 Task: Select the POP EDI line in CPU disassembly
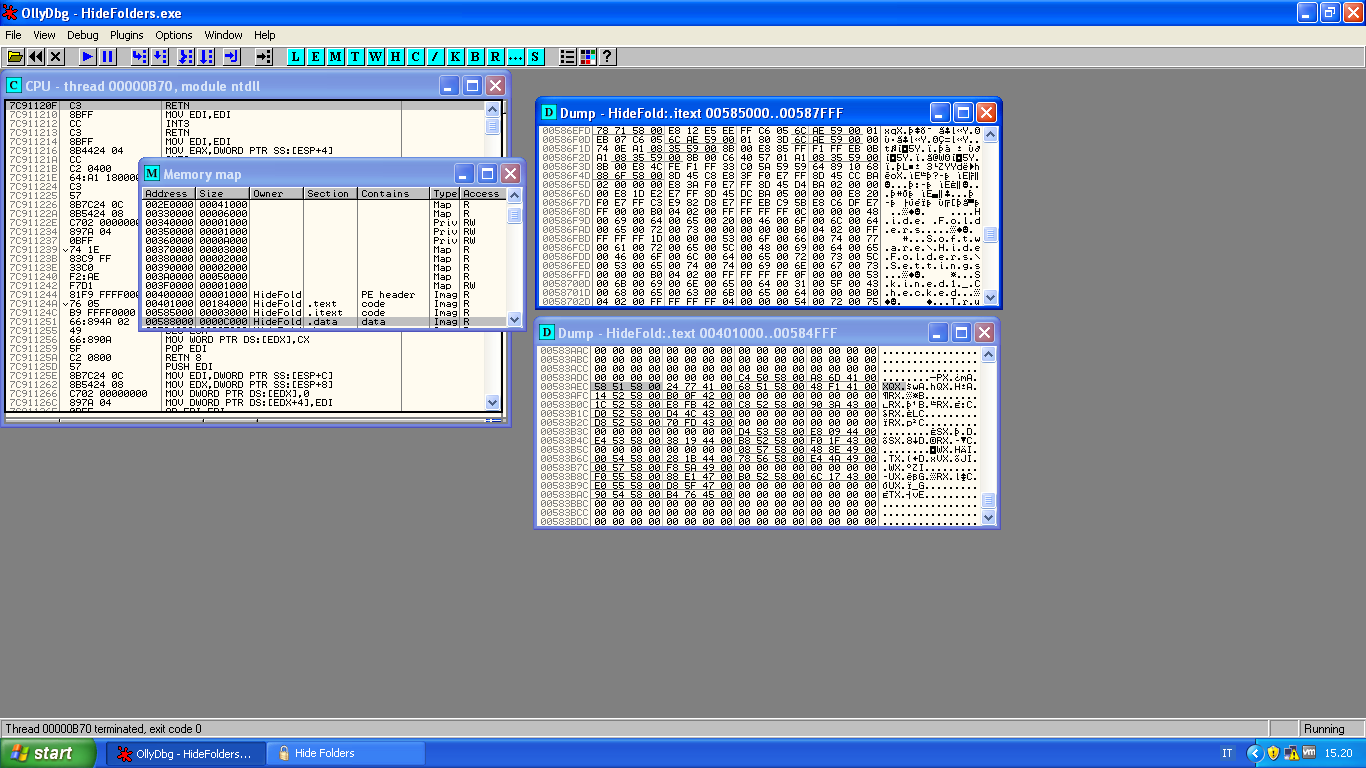point(245,348)
